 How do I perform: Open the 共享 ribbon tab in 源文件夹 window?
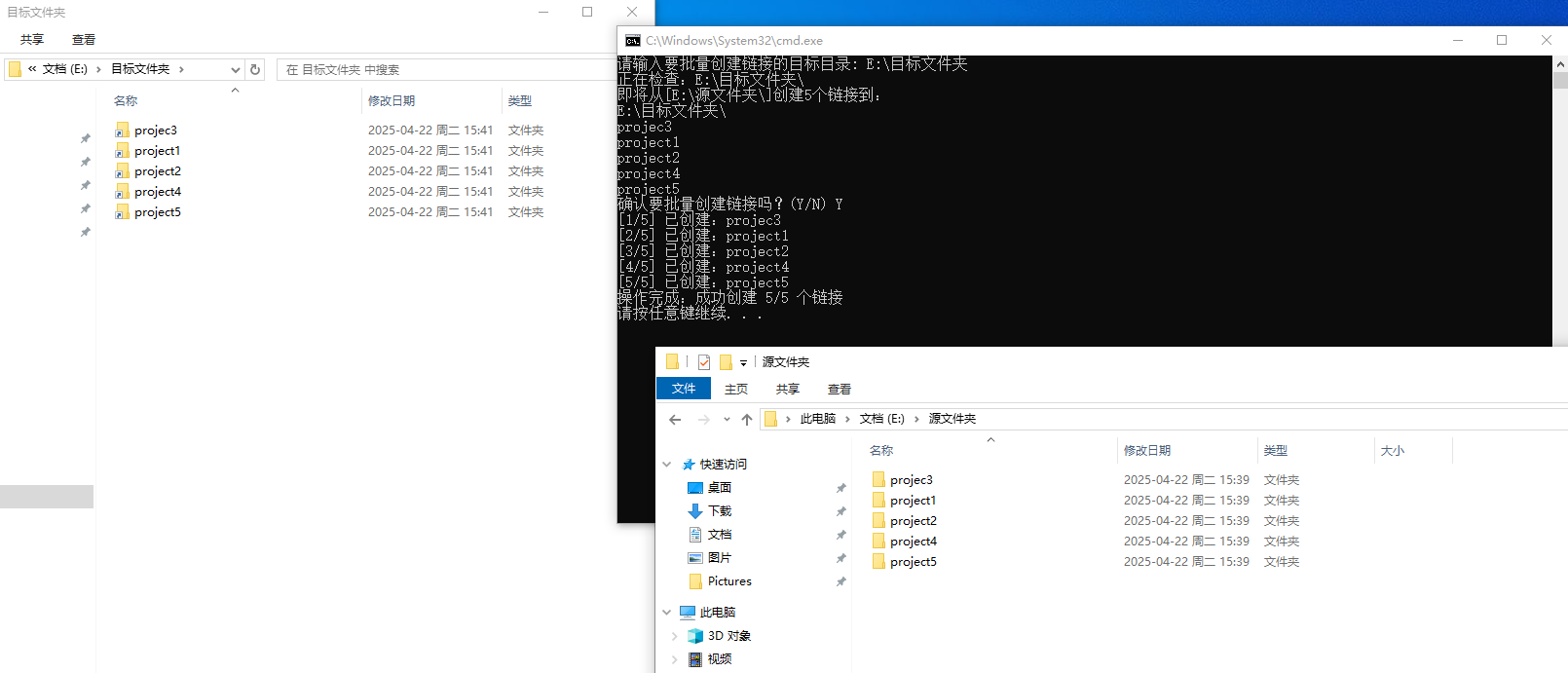tap(788, 389)
